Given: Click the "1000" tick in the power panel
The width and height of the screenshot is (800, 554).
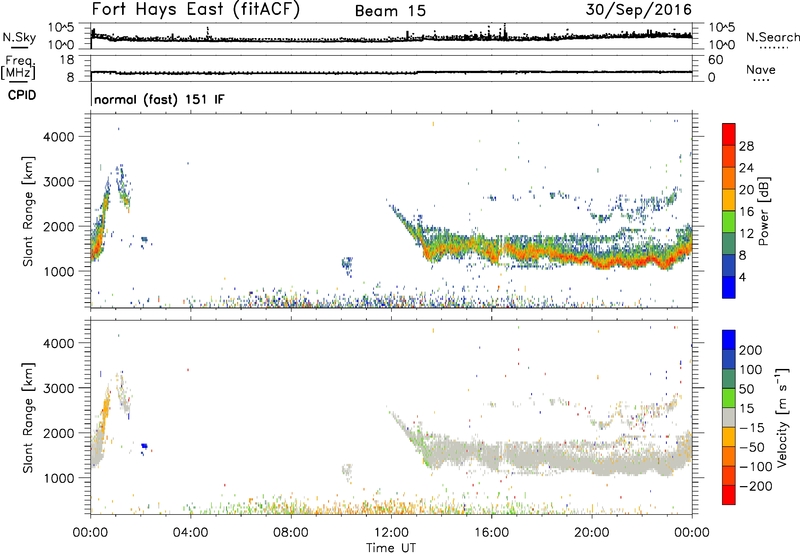Looking at the screenshot, I should (59, 271).
